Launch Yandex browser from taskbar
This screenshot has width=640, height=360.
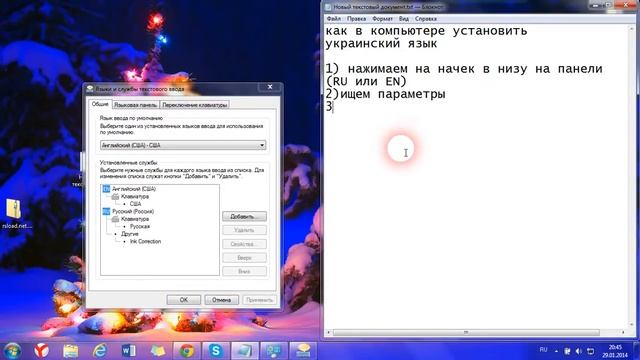click(x=41, y=350)
